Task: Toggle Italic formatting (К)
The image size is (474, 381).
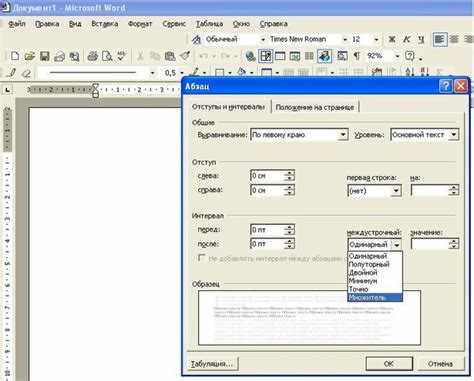Action: pyautogui.click(x=407, y=39)
